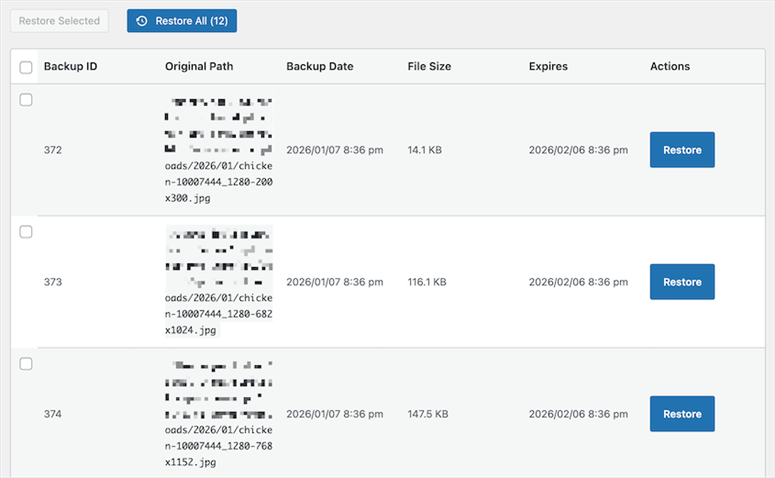Image resolution: width=775 pixels, height=478 pixels.
Task: Restore backup 372
Action: 682,150
